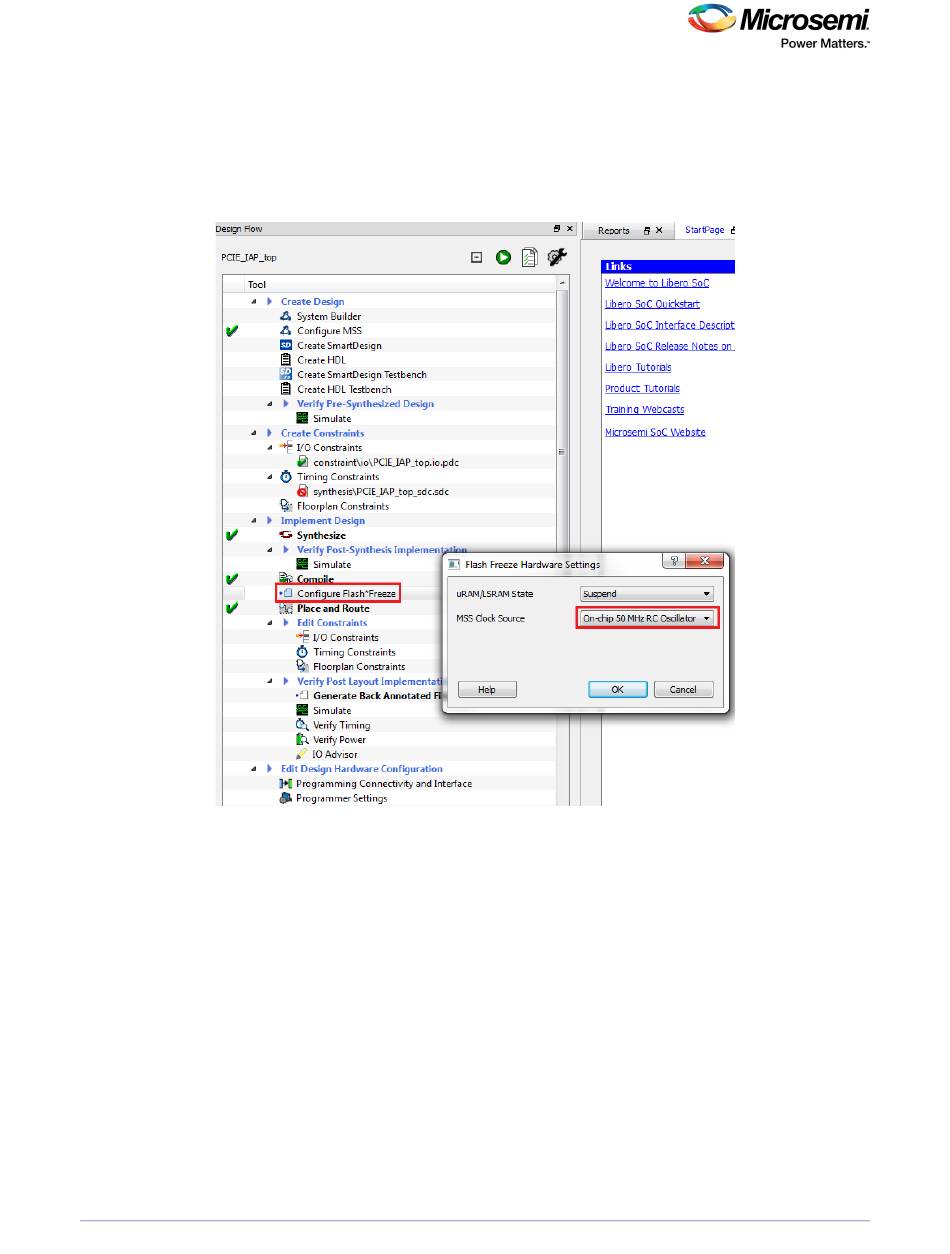The width and height of the screenshot is (950, 1254).
Task: Open the Libero SoC Quickstart link
Action: coord(652,304)
